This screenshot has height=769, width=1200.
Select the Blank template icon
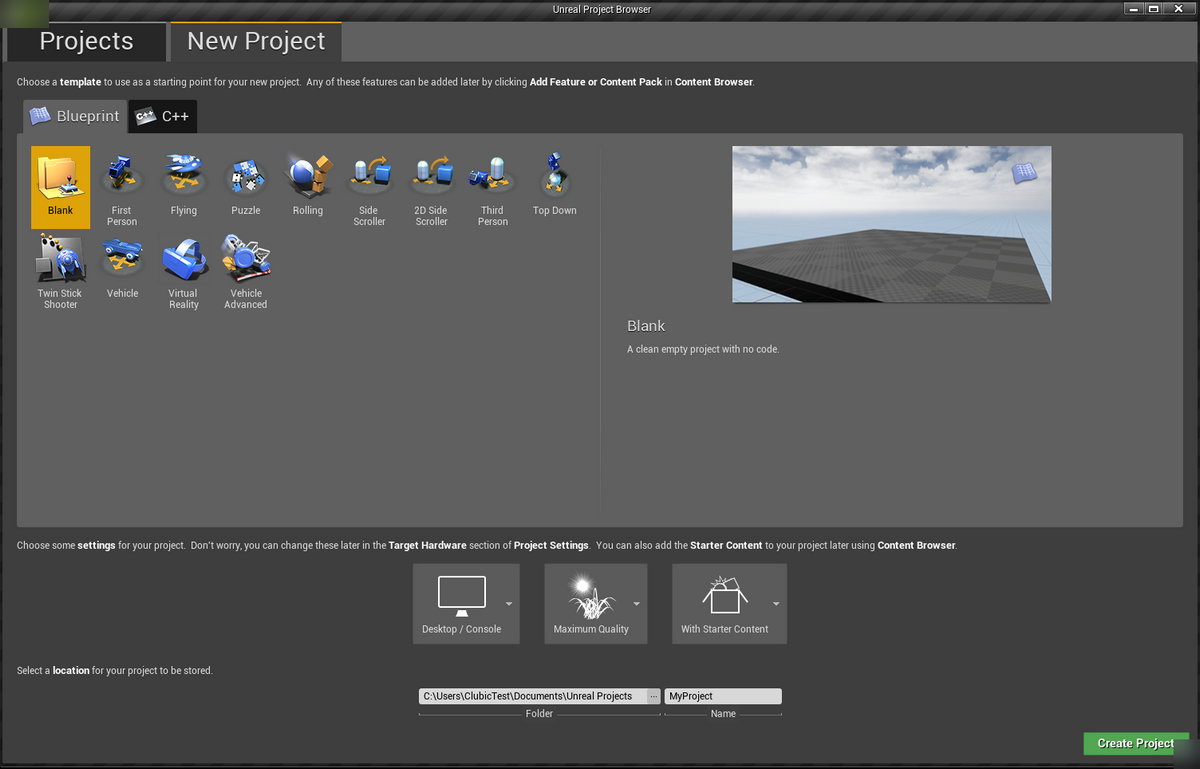[60, 187]
